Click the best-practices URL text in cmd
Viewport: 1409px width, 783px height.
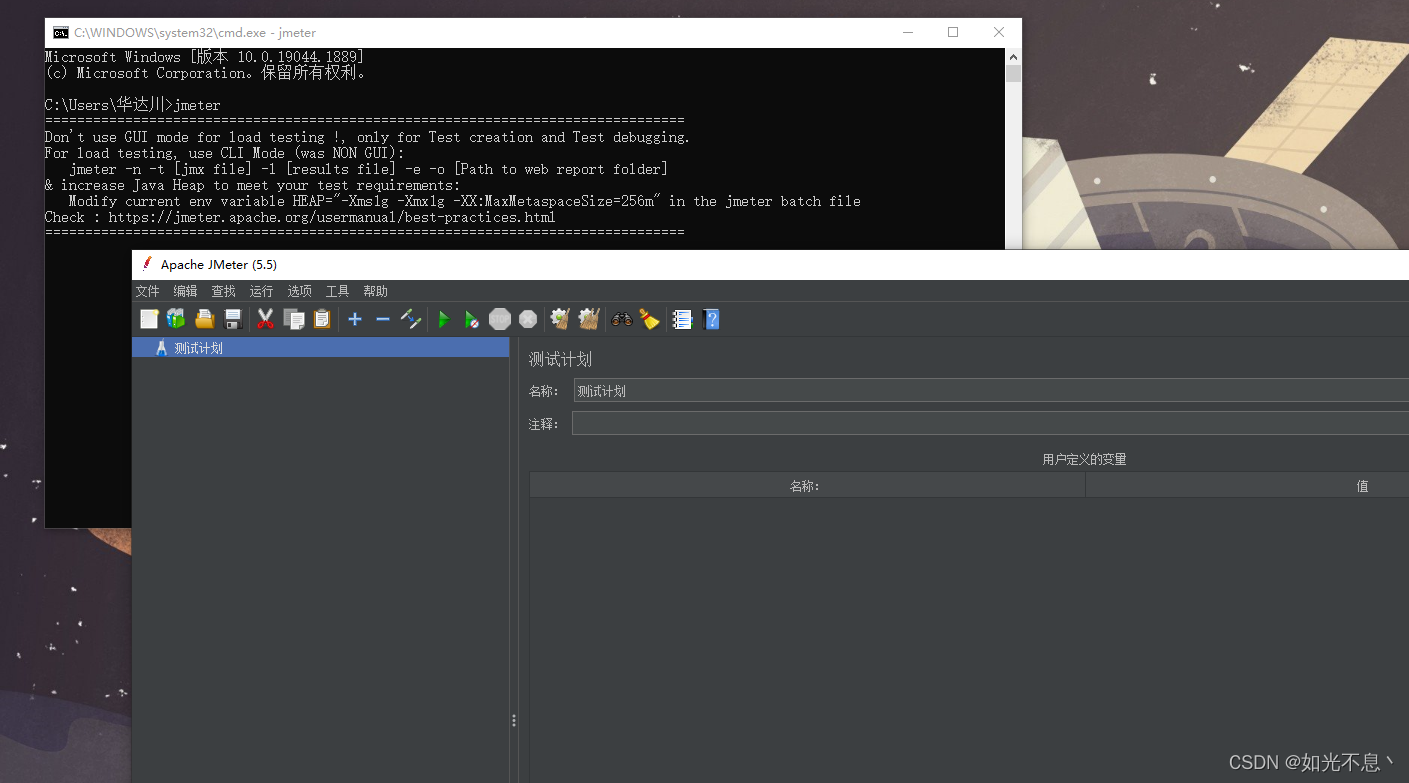coord(332,217)
